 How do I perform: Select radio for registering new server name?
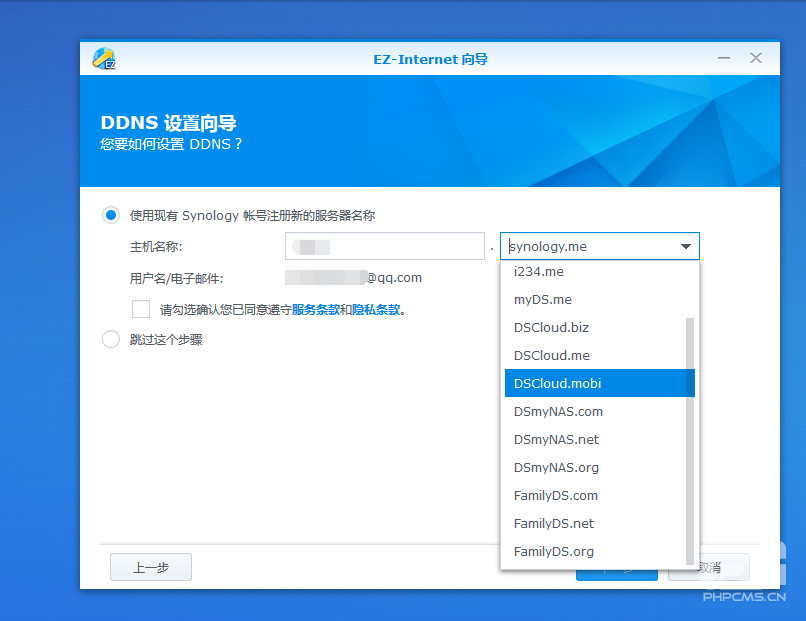pos(111,215)
